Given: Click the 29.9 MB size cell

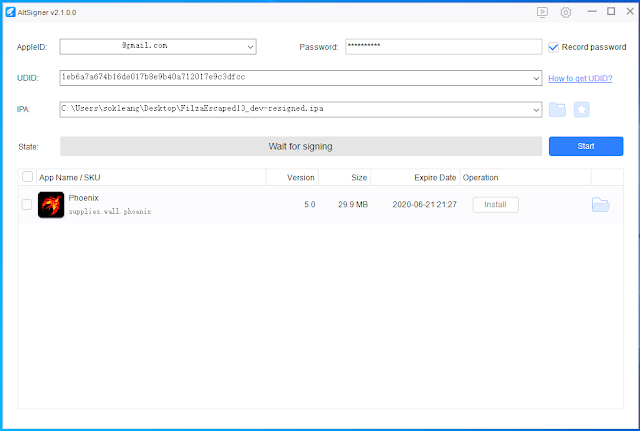Looking at the screenshot, I should coord(353,204).
